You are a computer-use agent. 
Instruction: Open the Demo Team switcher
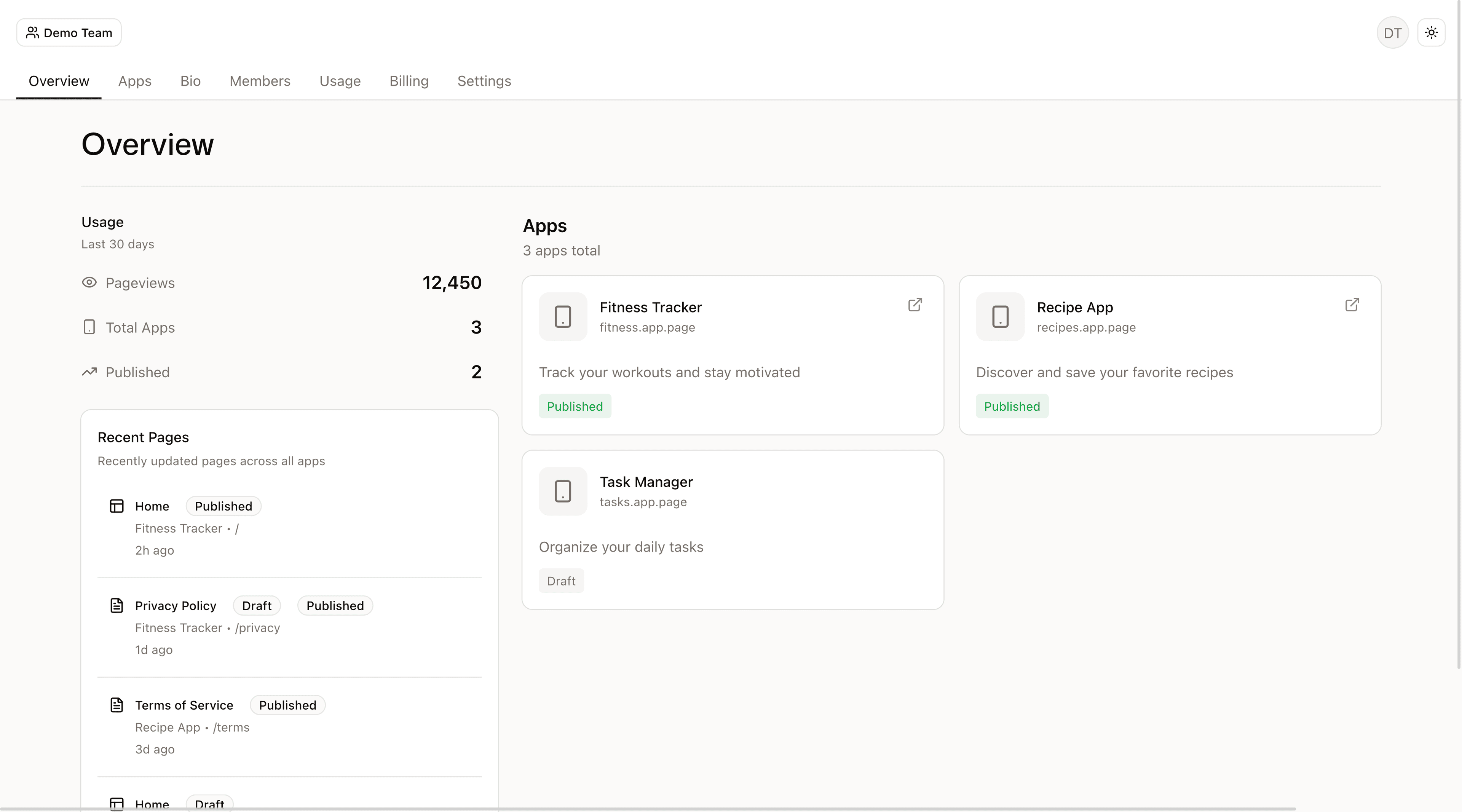tap(69, 33)
